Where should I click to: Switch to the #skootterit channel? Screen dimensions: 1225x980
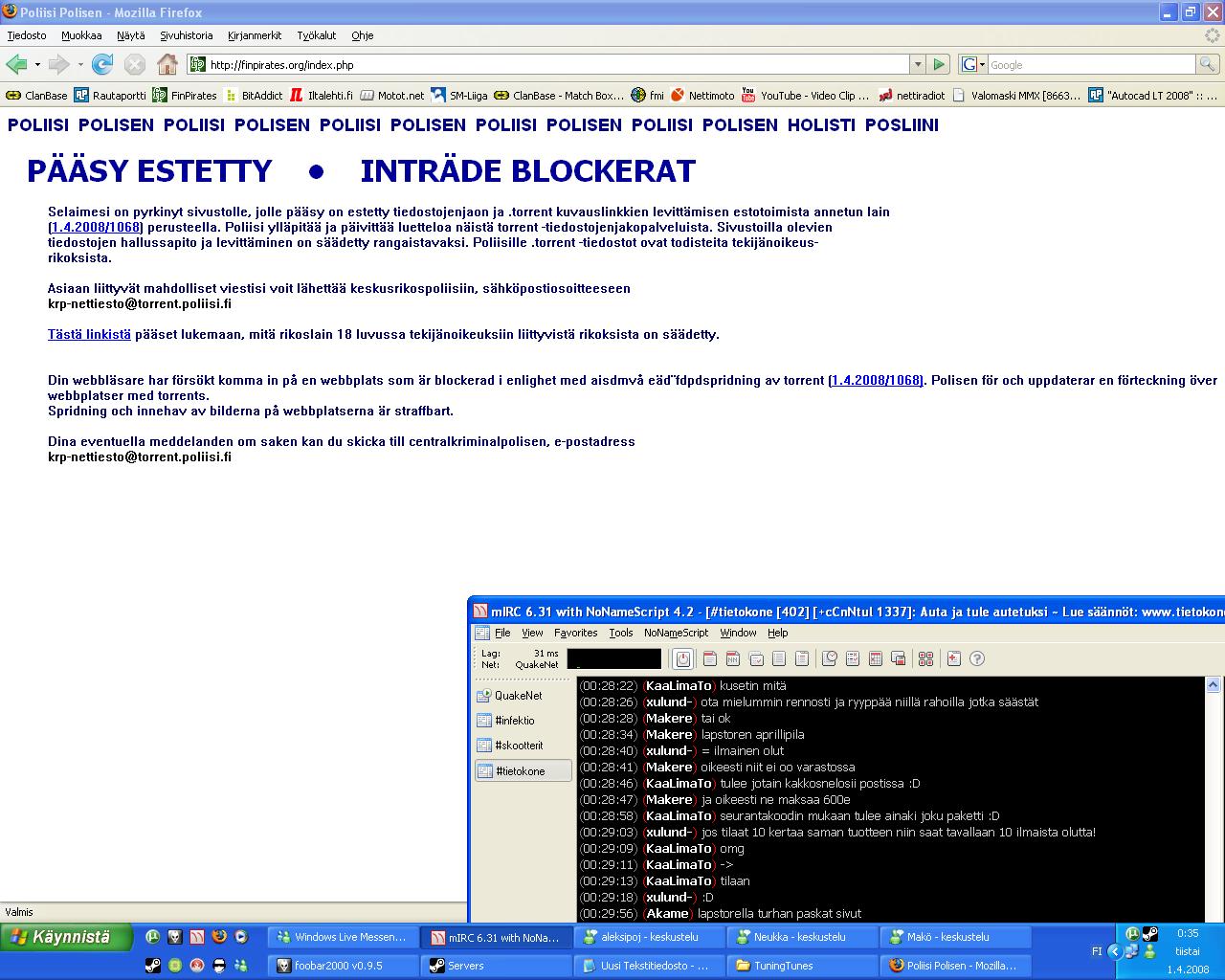pos(519,746)
